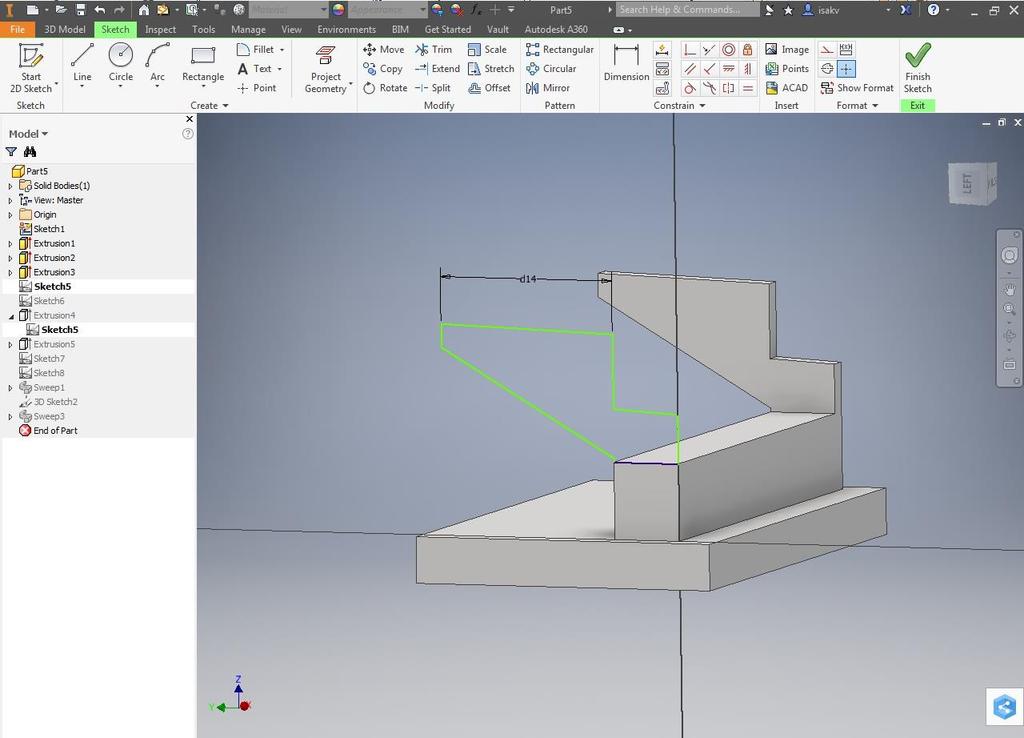The width and height of the screenshot is (1024, 738).
Task: Toggle Center Point format option
Action: 846,69
